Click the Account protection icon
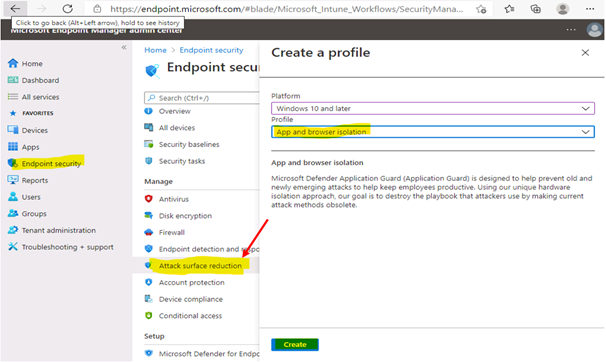The height and width of the screenshot is (362, 606). [149, 282]
